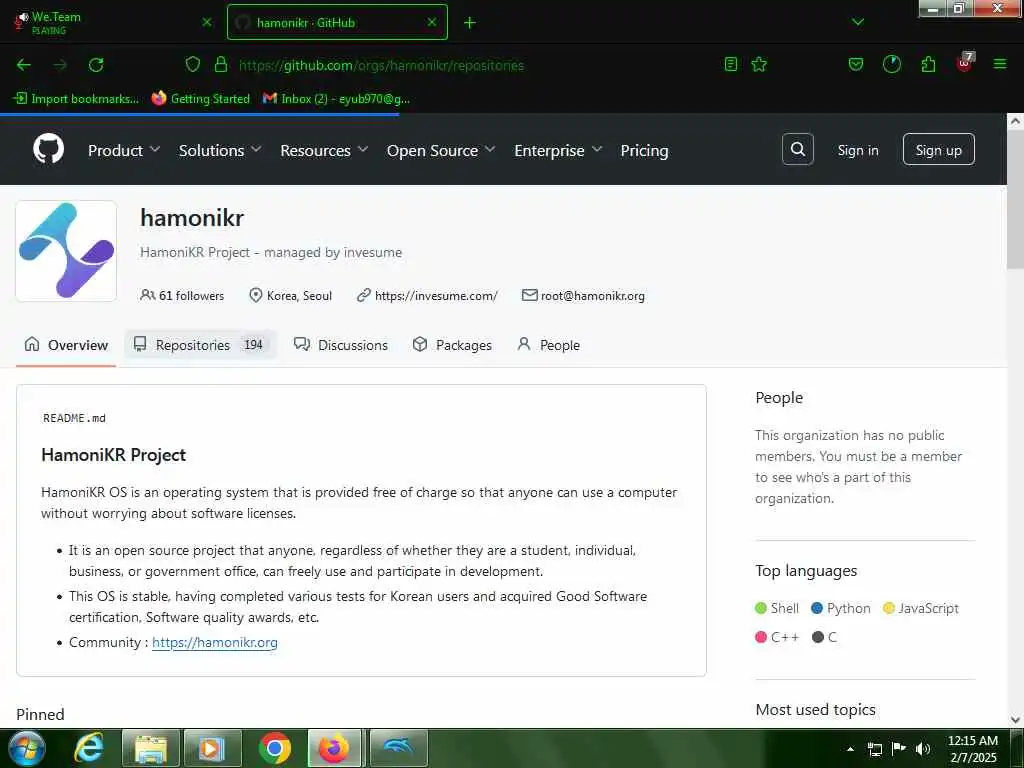
Task: Click the page vertical scrollbar thumb
Action: coord(1015,200)
